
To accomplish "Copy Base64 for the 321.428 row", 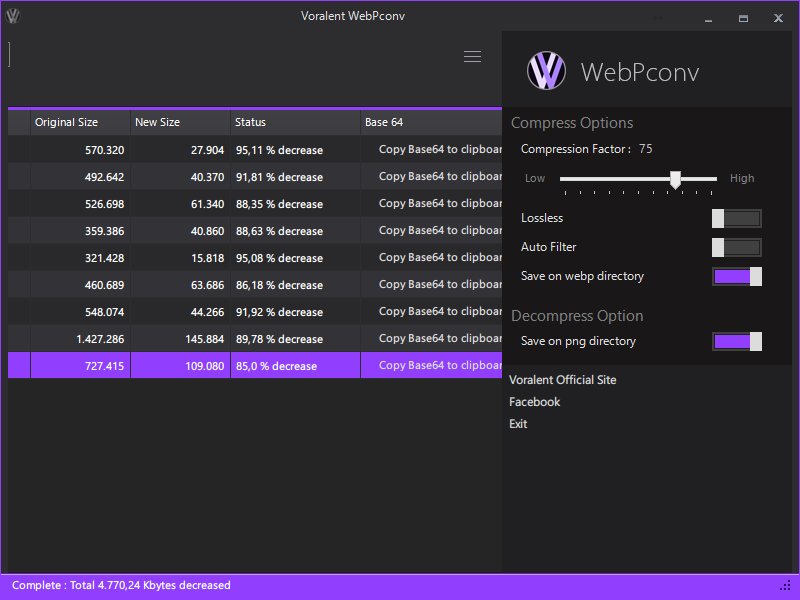I will tap(440, 258).
